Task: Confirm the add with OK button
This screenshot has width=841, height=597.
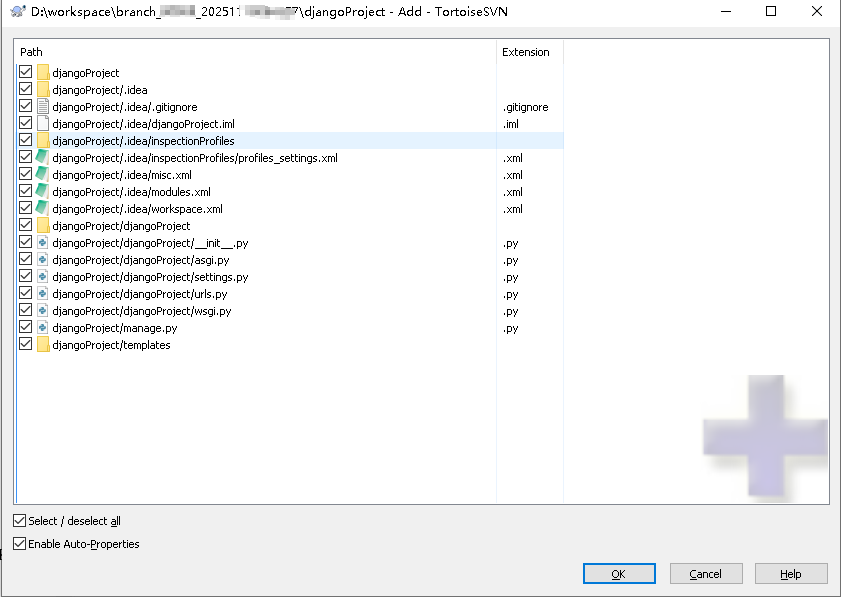Action: 619,573
